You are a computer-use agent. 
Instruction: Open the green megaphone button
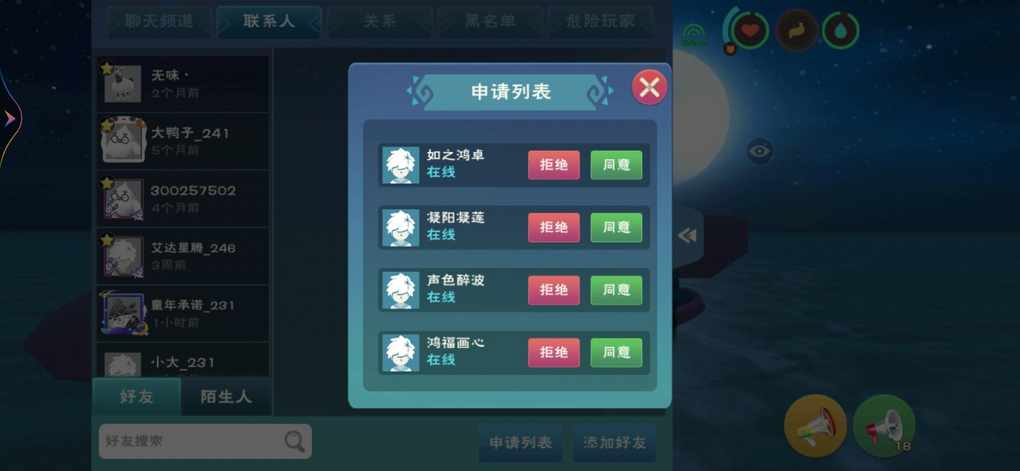[x=883, y=426]
